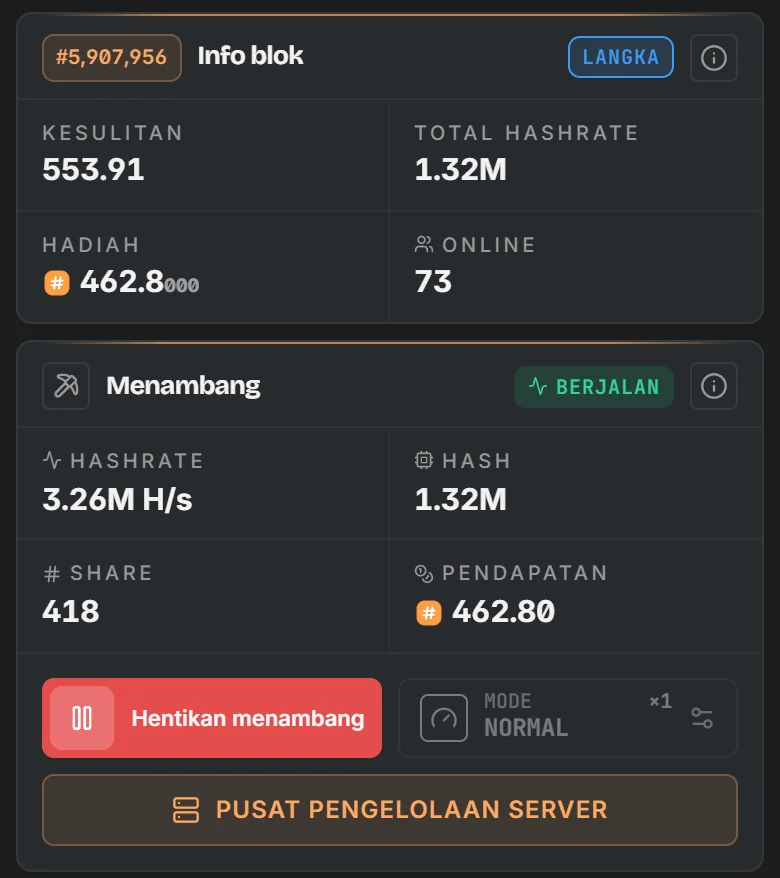Click the BERJALAN status badge
Screen dimensions: 780x878
594,386
